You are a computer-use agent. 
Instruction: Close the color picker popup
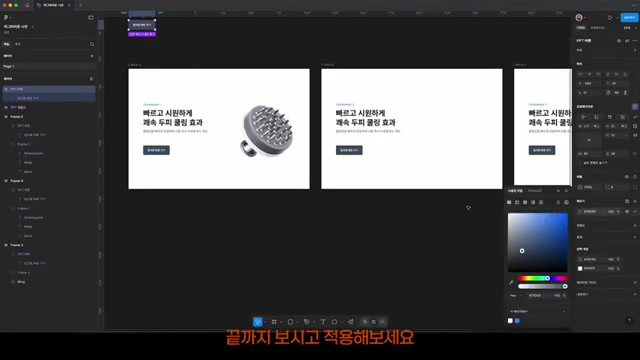point(566,191)
